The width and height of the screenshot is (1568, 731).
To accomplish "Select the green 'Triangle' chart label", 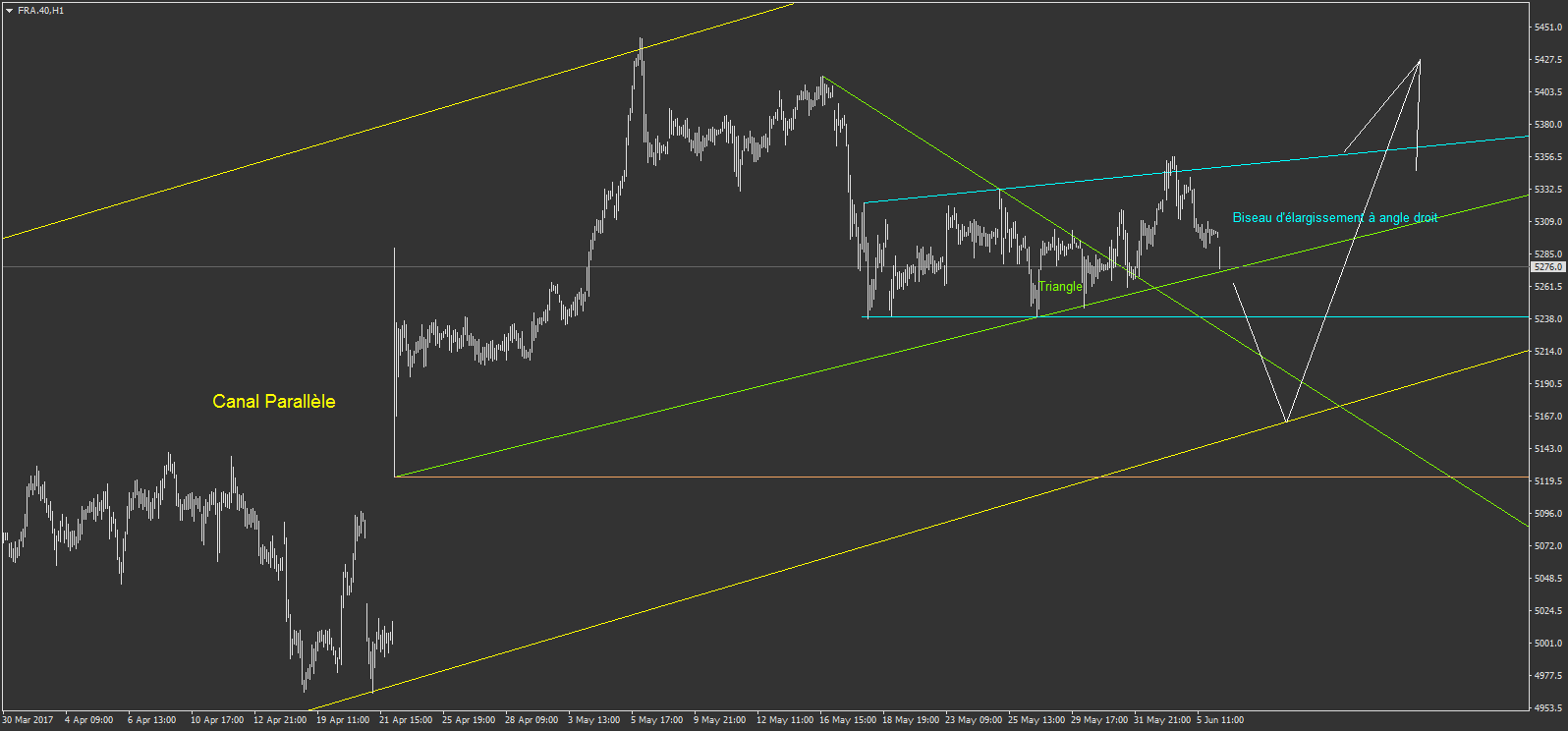I will point(1060,287).
